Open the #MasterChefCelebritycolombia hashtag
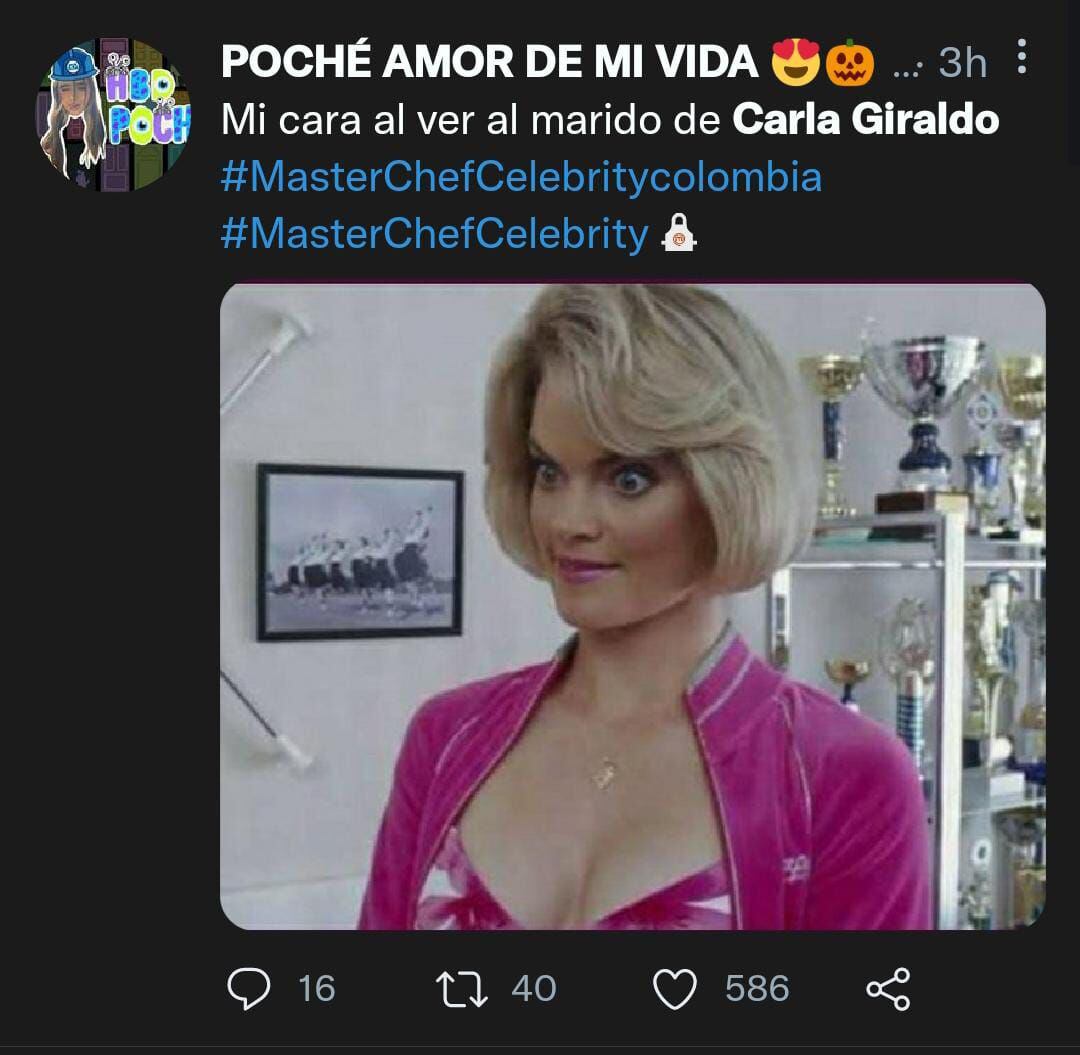Screen dimensions: 1080x1055 point(520,177)
